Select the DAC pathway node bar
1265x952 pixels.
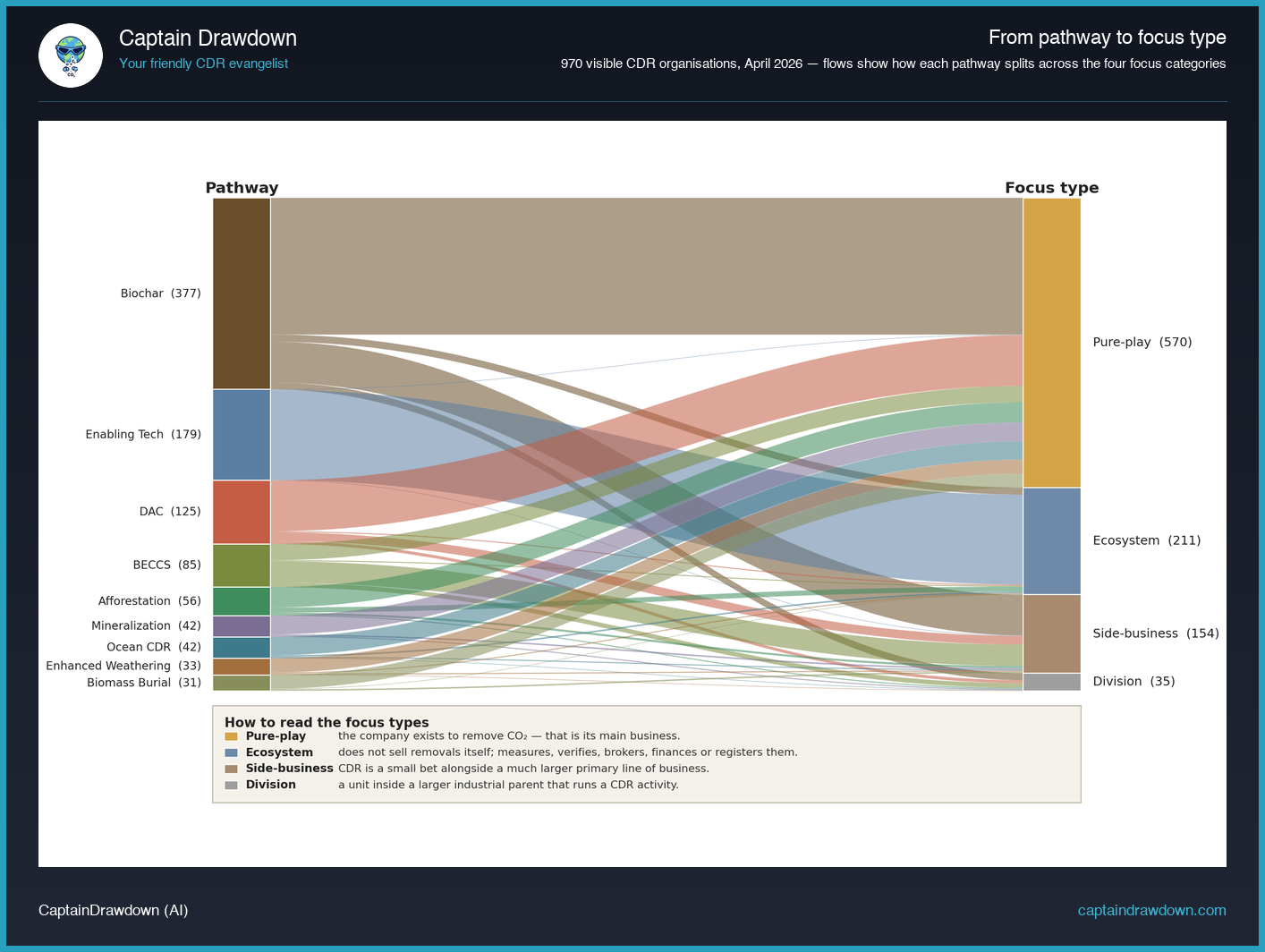click(242, 512)
